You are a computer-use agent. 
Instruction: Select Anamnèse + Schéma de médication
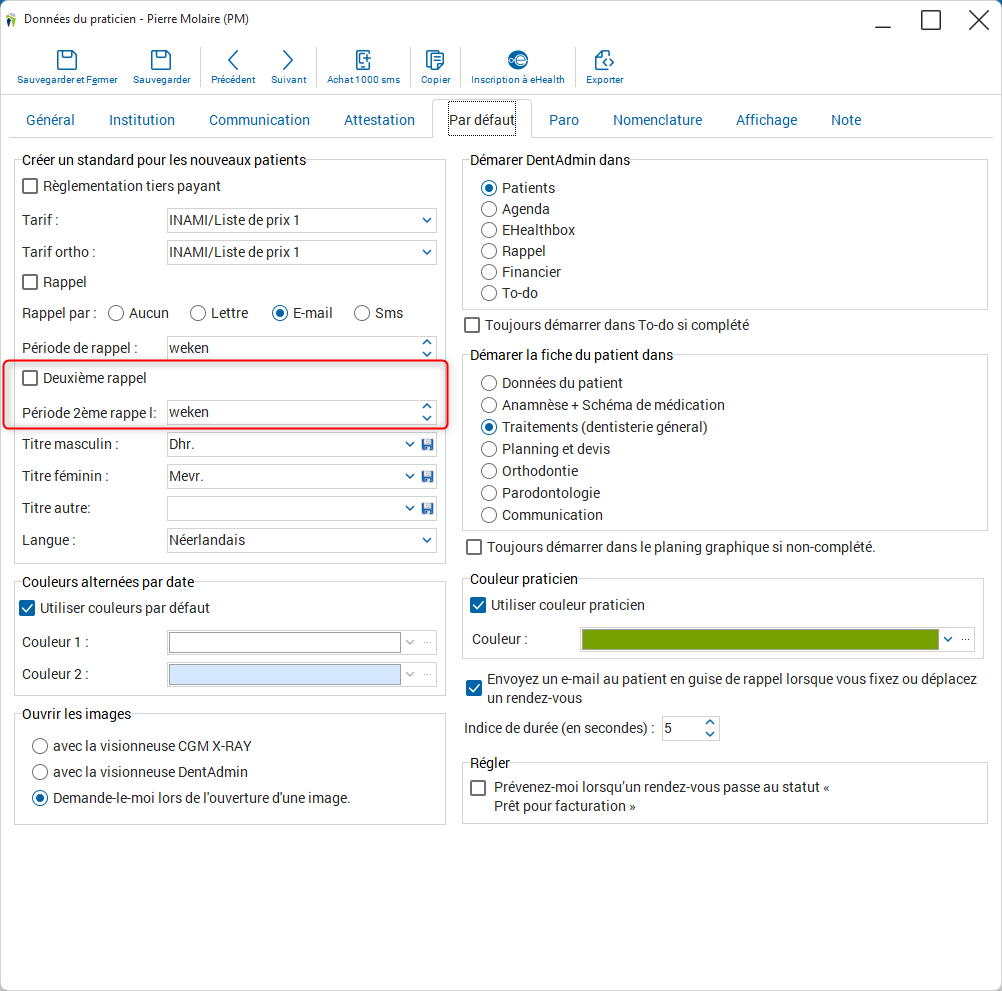coord(489,405)
